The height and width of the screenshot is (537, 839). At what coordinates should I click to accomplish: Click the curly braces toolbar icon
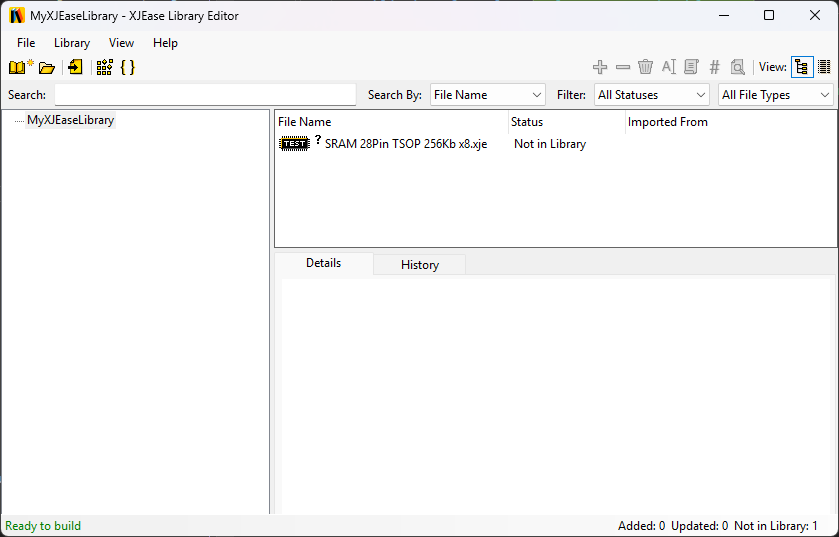point(127,67)
